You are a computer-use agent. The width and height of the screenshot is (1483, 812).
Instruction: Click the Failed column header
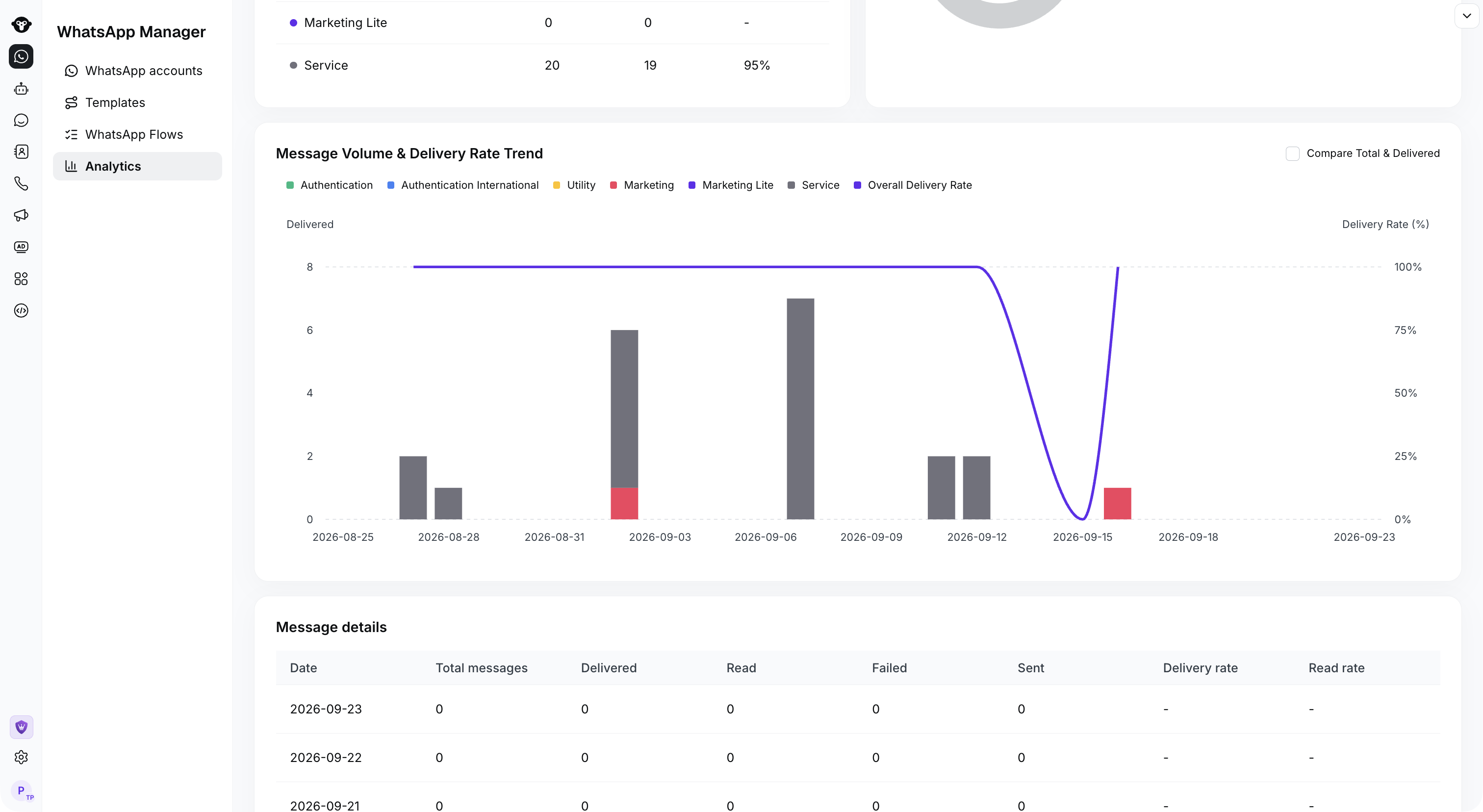point(889,668)
